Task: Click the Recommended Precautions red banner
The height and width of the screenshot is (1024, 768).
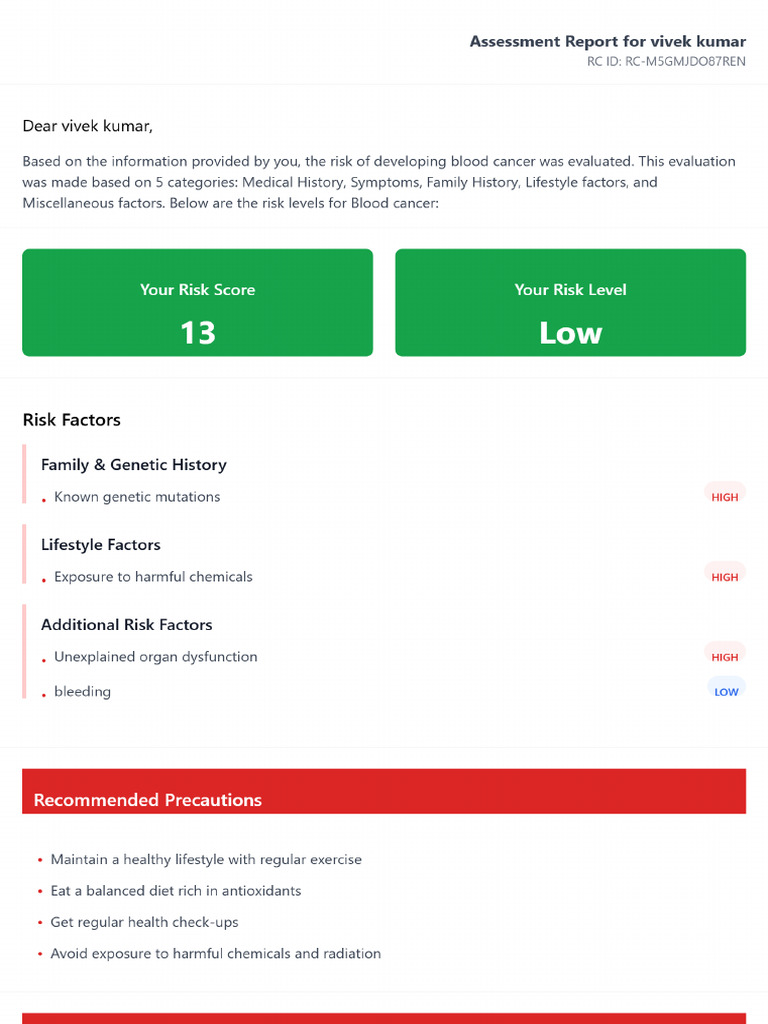Action: click(x=384, y=792)
